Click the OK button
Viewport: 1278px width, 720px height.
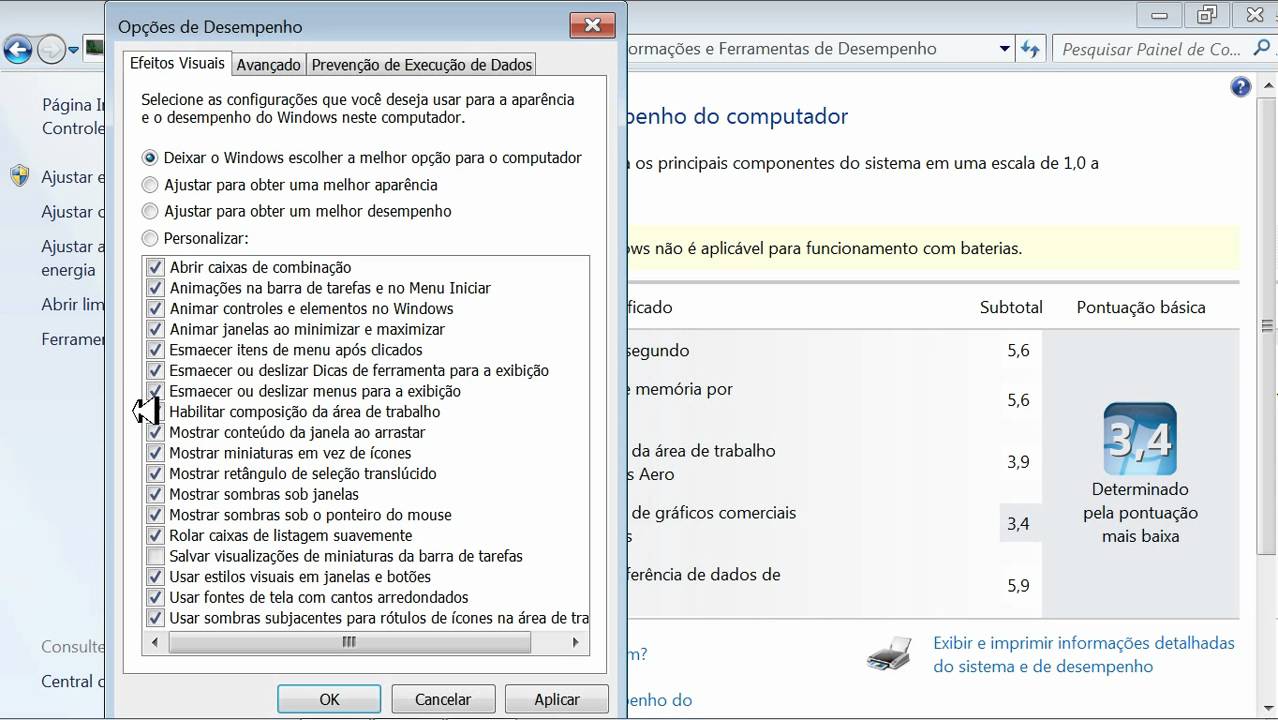coord(329,699)
